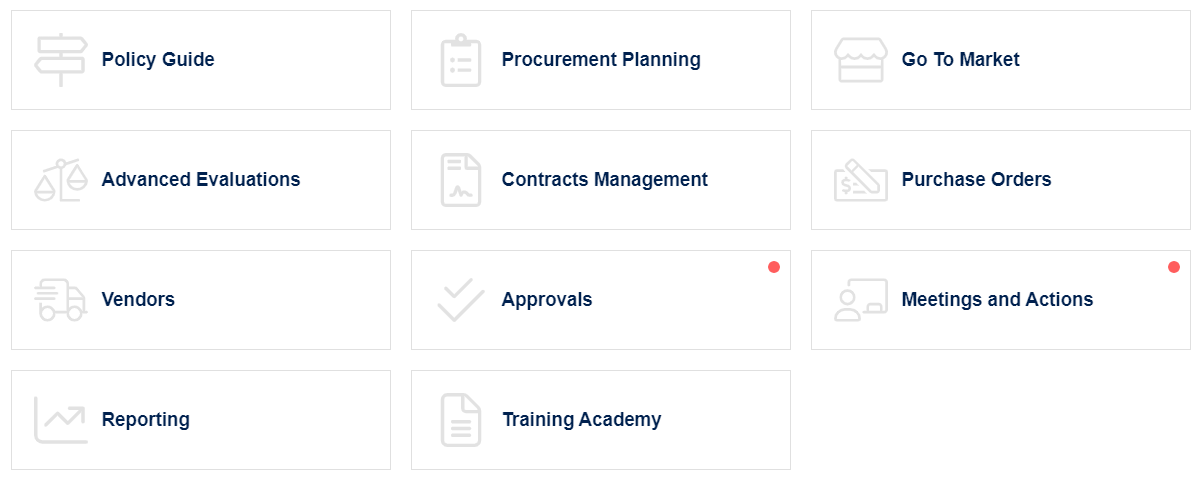
Task: Click the document icon for Training Academy
Action: coord(461,420)
